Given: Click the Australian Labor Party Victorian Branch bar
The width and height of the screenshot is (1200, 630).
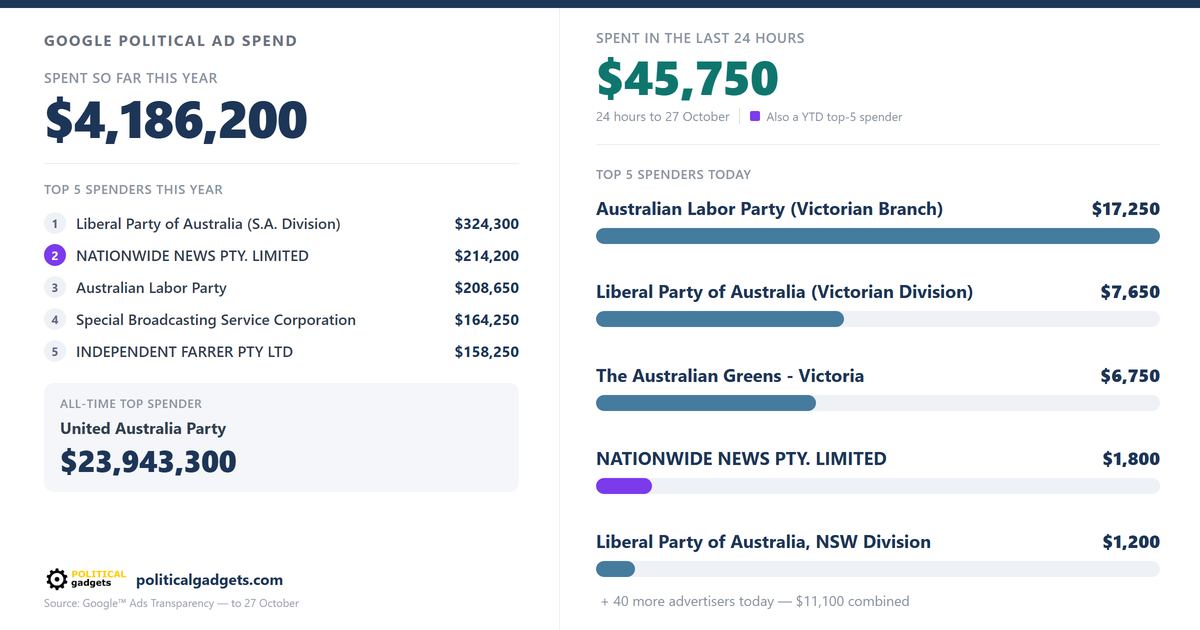Looking at the screenshot, I should coord(878,236).
